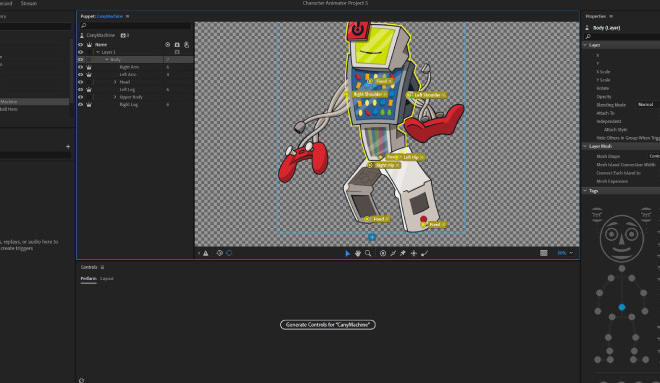This screenshot has width=660, height=383.
Task: Select the arrow Selection tool
Action: point(347,253)
